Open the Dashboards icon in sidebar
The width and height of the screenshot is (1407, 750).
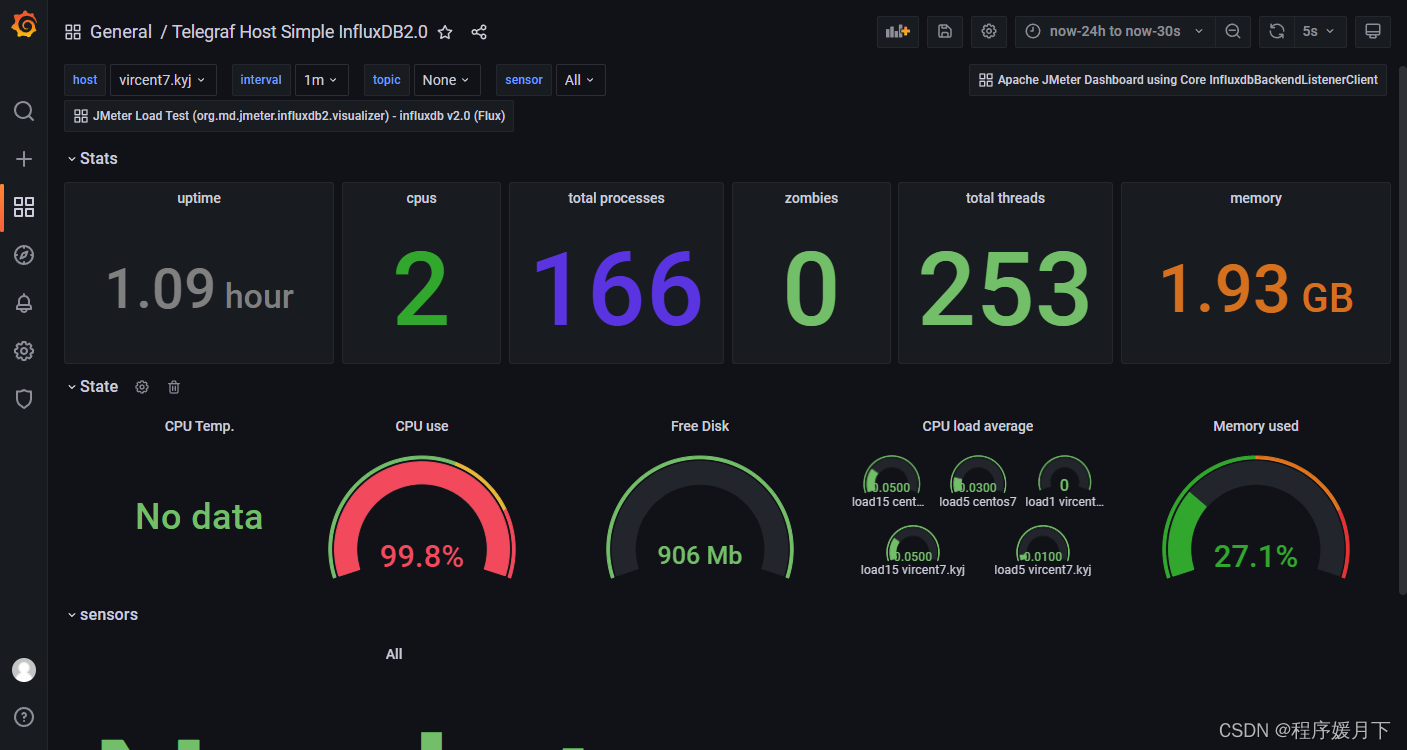[24, 207]
